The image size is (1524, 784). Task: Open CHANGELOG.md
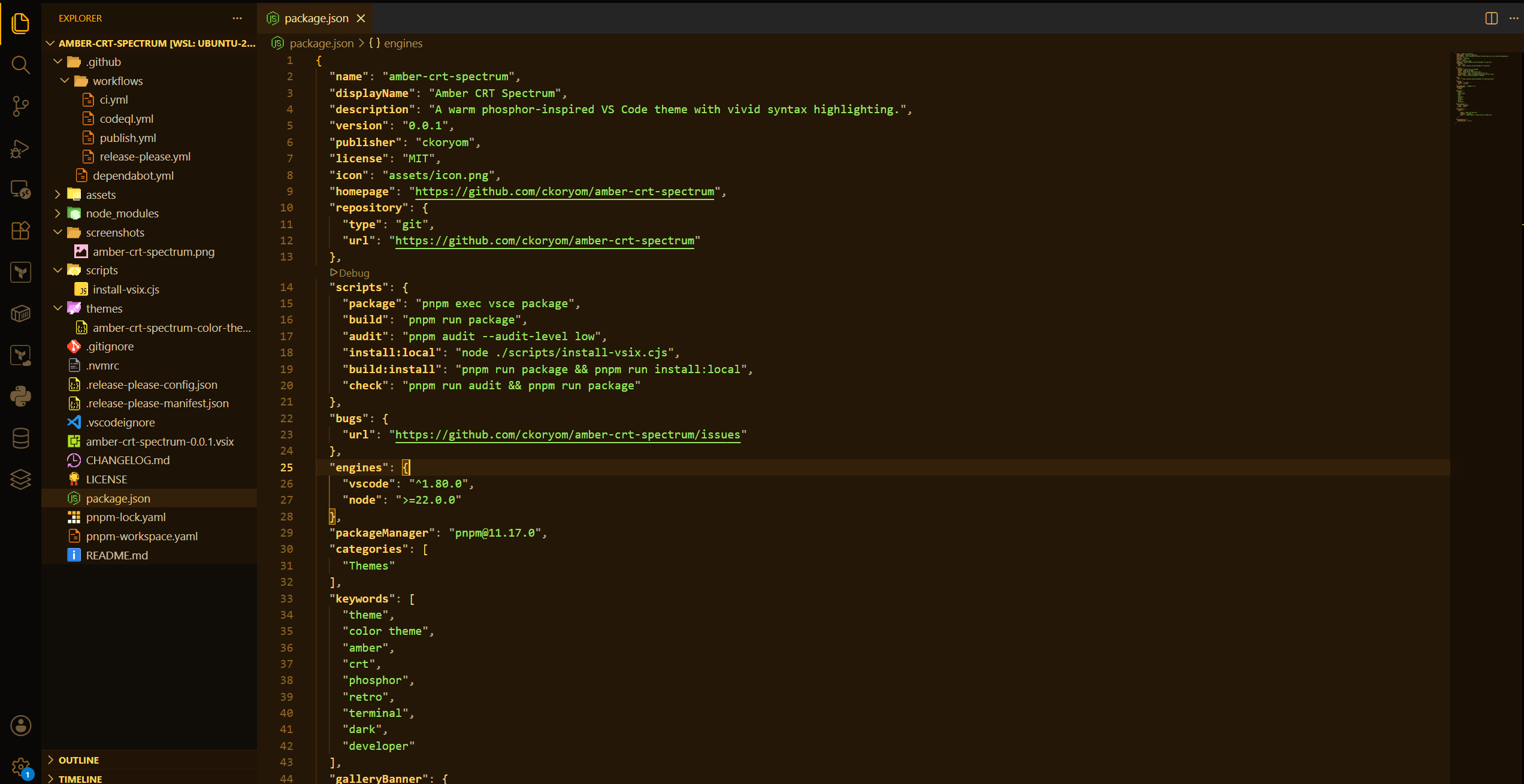tap(150, 460)
